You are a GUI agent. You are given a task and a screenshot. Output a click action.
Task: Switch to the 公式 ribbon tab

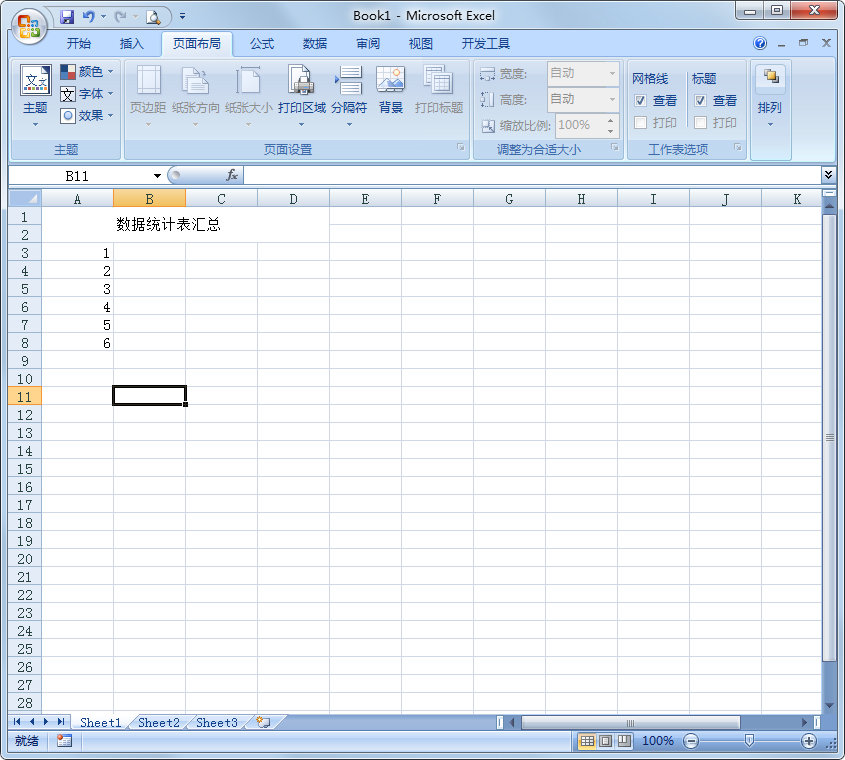pyautogui.click(x=261, y=43)
